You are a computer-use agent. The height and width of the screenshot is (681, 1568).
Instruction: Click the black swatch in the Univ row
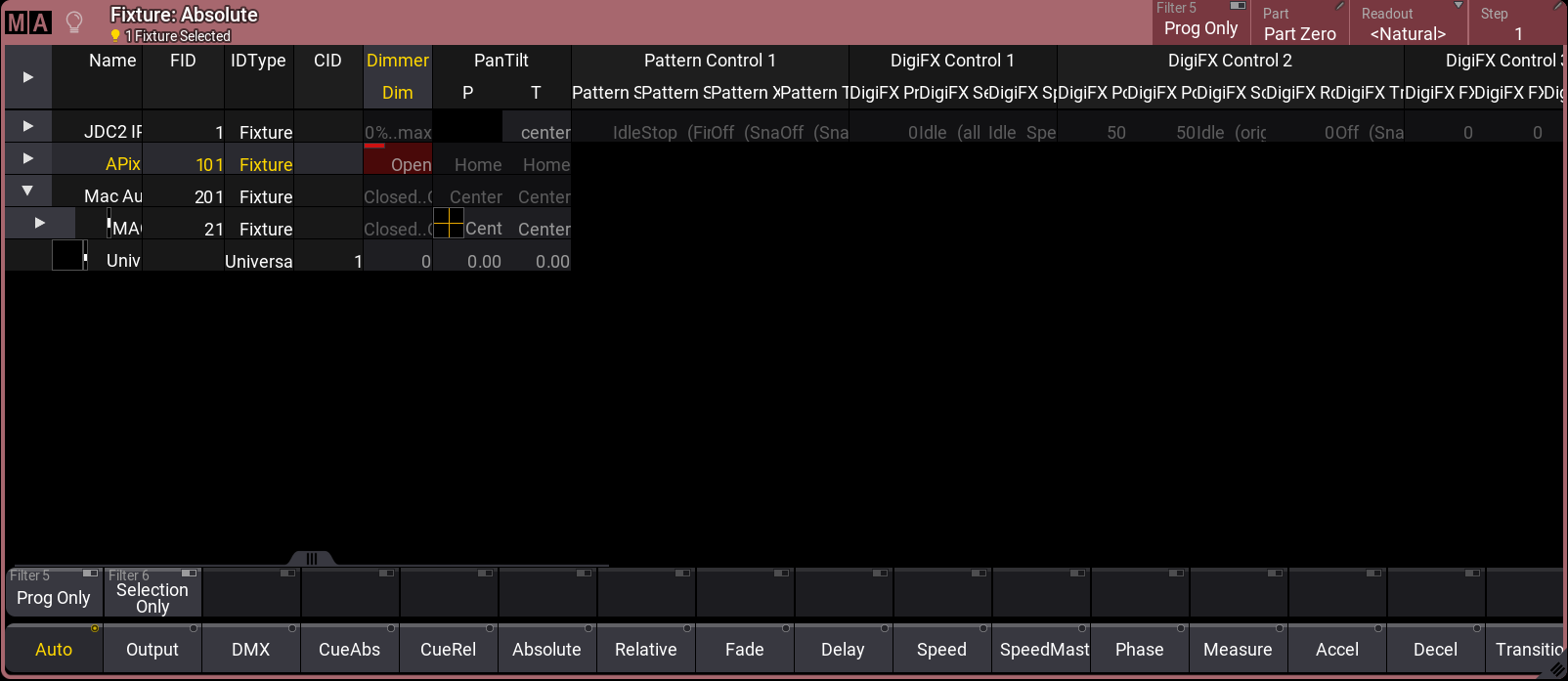point(67,255)
